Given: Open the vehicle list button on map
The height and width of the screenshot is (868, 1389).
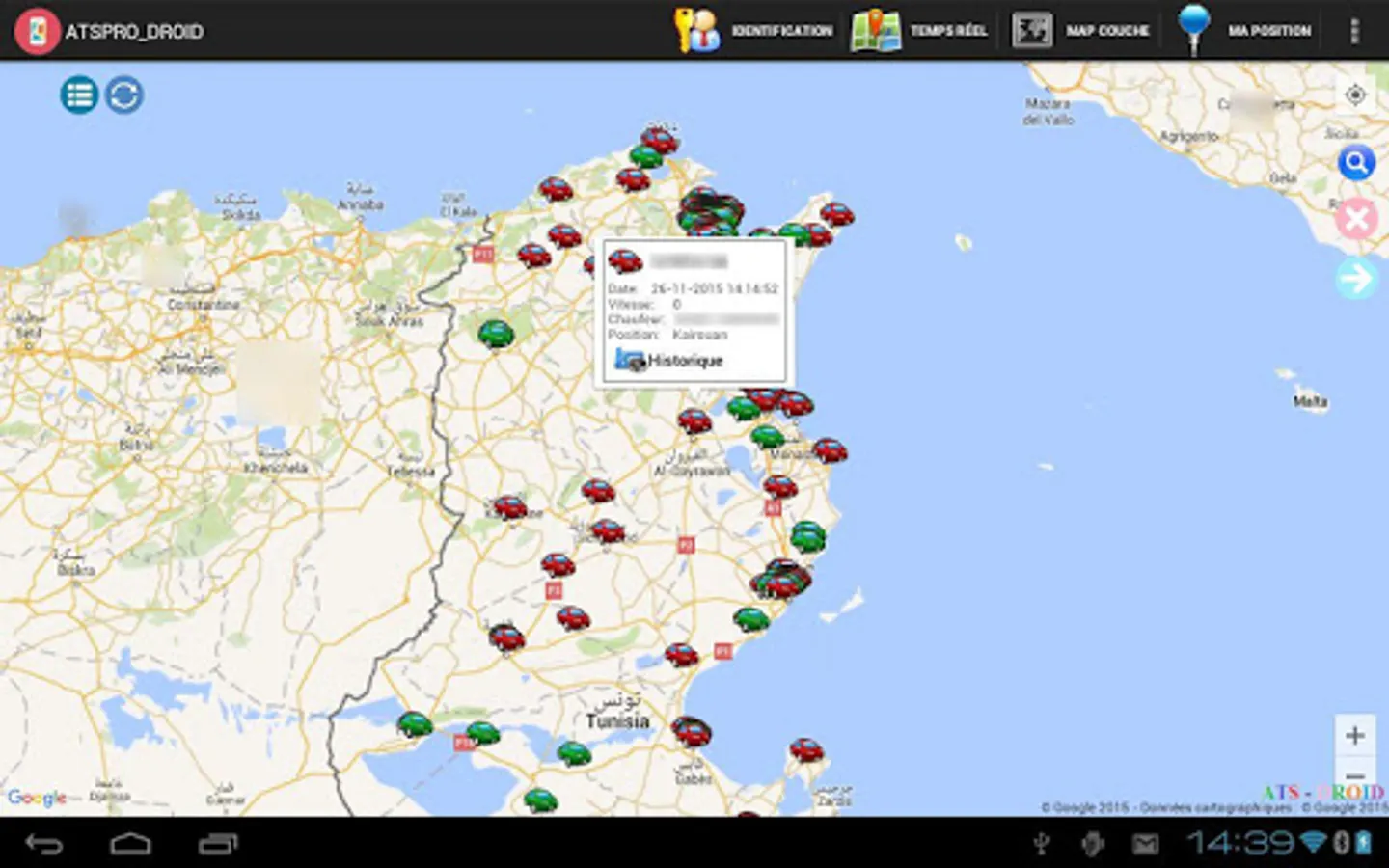Looking at the screenshot, I should click(x=79, y=95).
